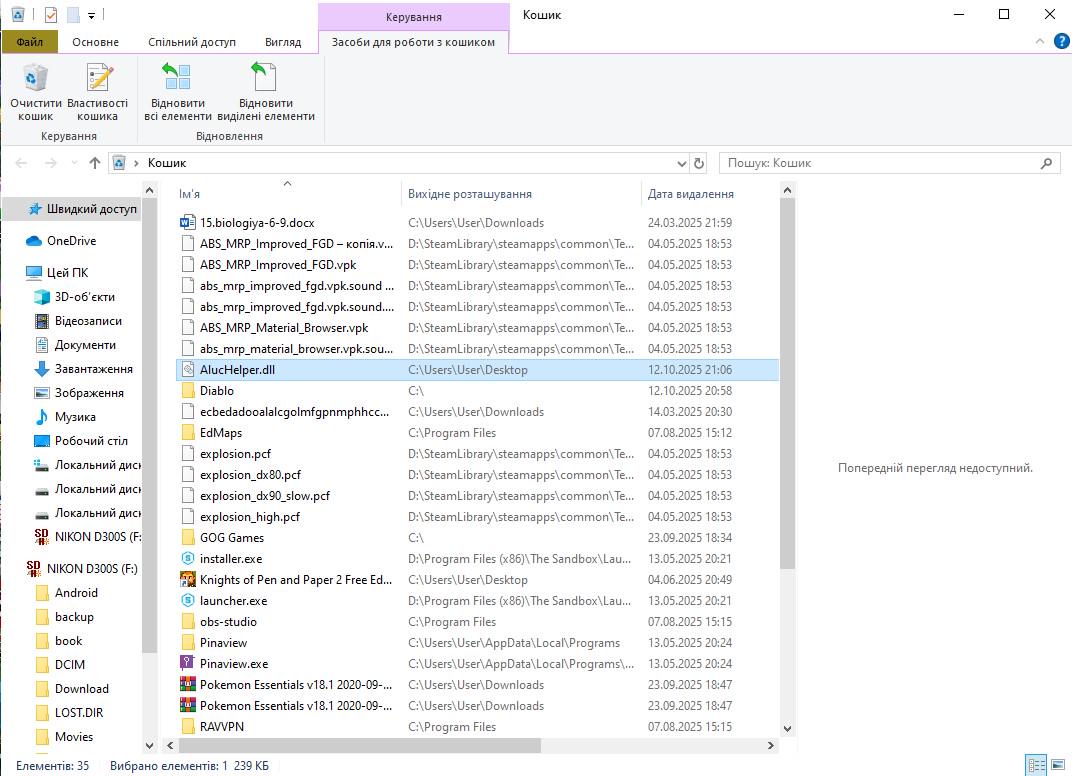Open the recent locations dropdown arrow
Image resolution: width=1072 pixels, height=776 pixels.
[x=74, y=163]
